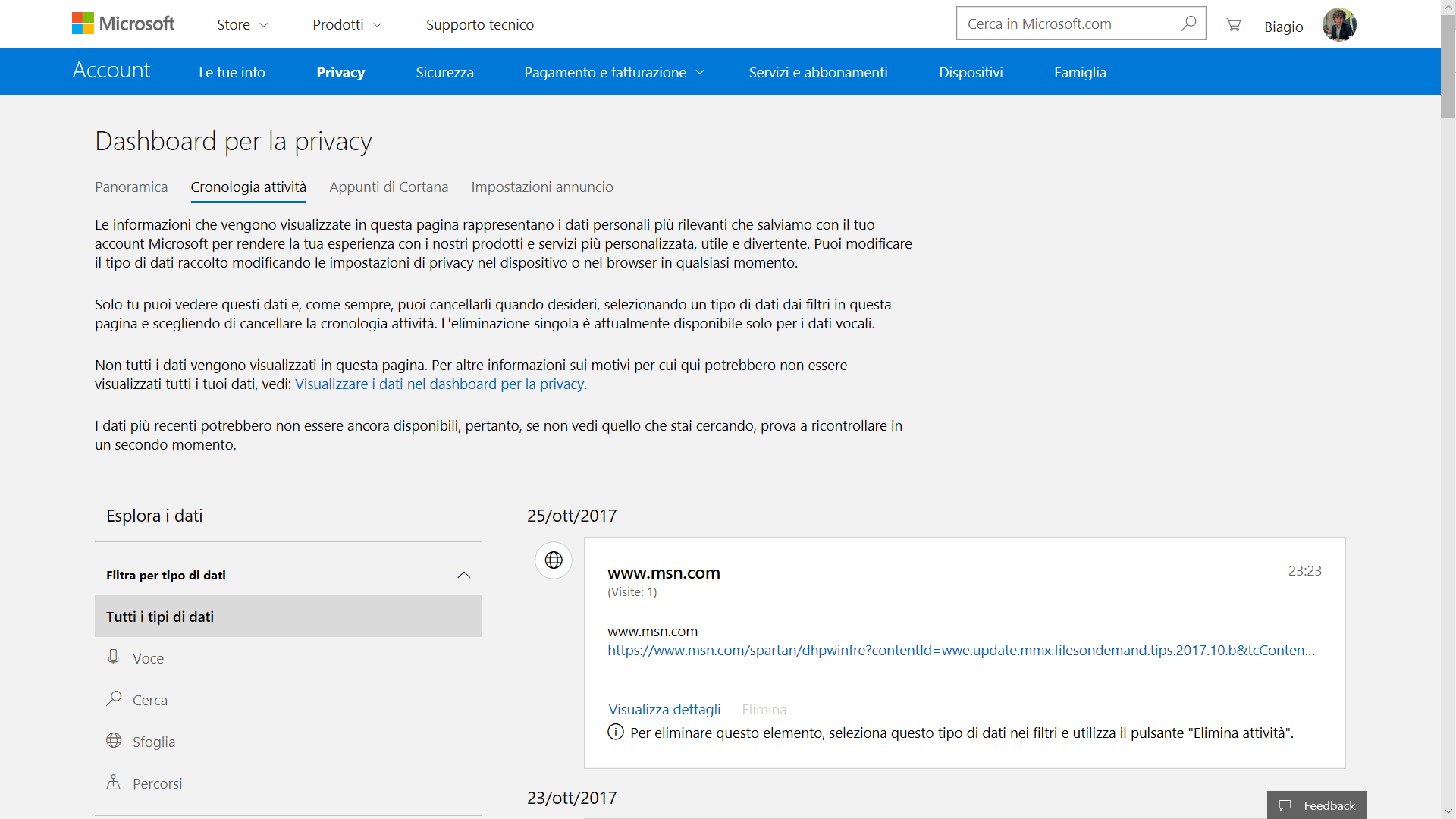The width and height of the screenshot is (1456, 819).
Task: Open the Sicurezza section
Action: click(x=444, y=72)
